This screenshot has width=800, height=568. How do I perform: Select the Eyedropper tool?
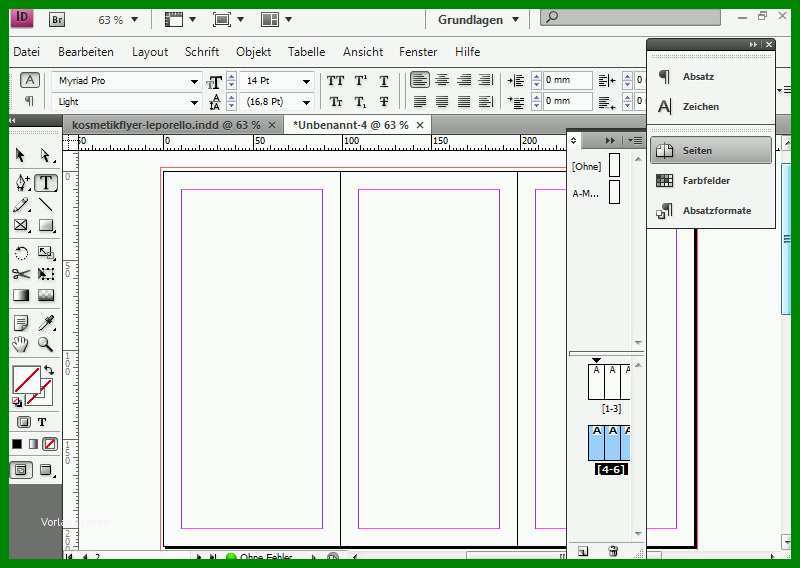46,323
